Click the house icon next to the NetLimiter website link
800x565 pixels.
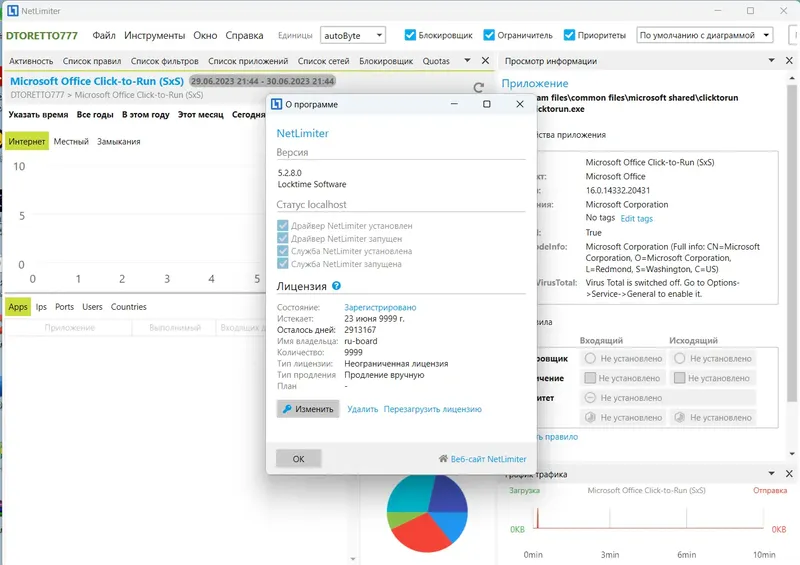pyautogui.click(x=443, y=458)
